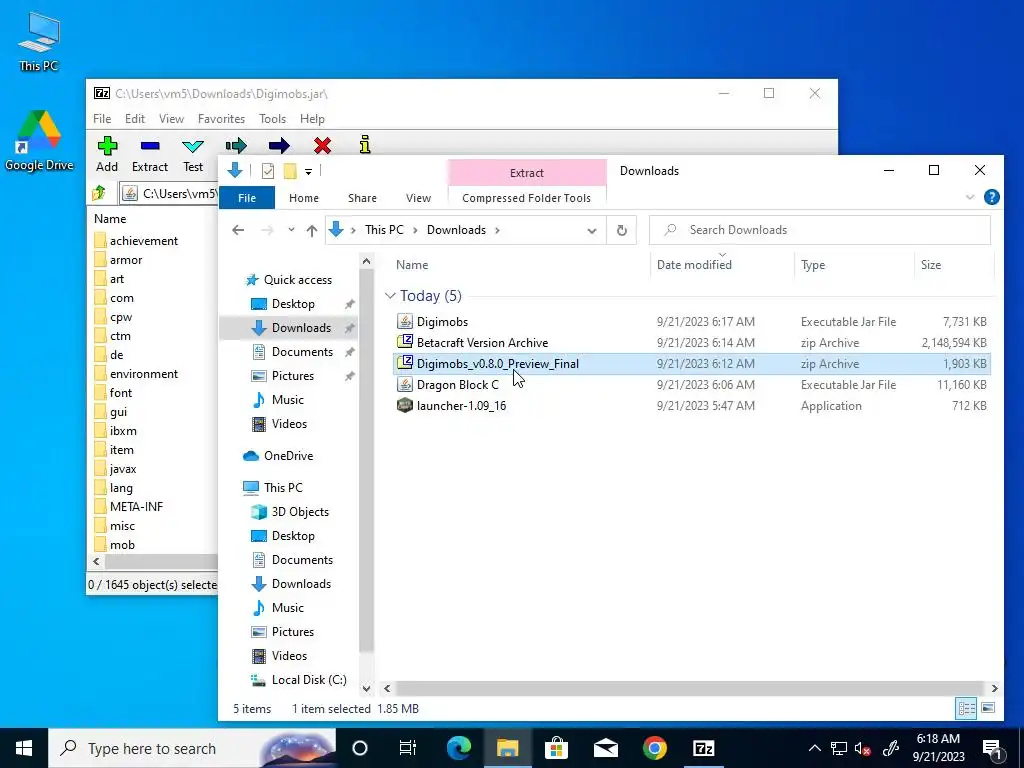Open the File tab in Explorer ribbon

247,198
